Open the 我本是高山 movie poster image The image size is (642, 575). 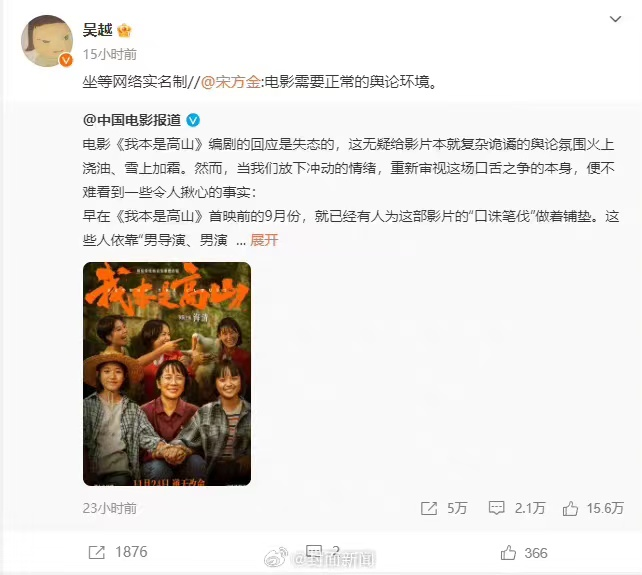(167, 374)
